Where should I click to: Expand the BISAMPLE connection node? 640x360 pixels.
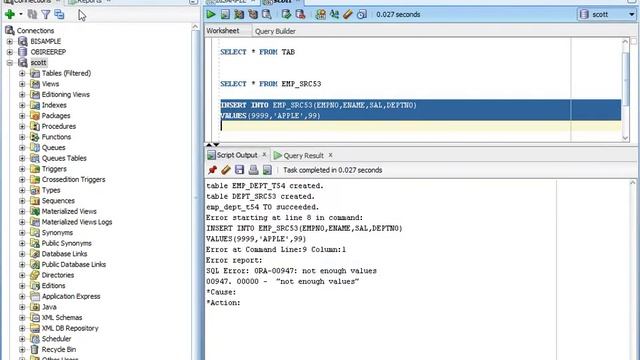click(10, 41)
